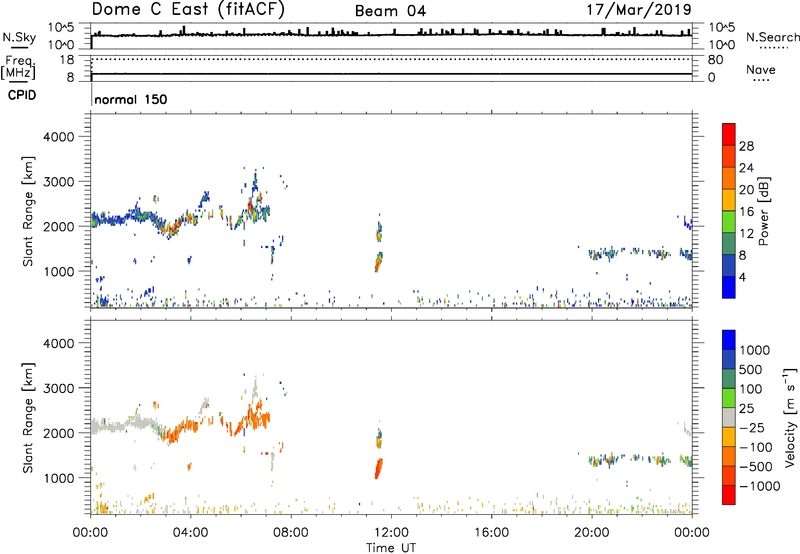The image size is (800, 554).
Task: Click the "Nave" legend label
Action: (x=761, y=69)
